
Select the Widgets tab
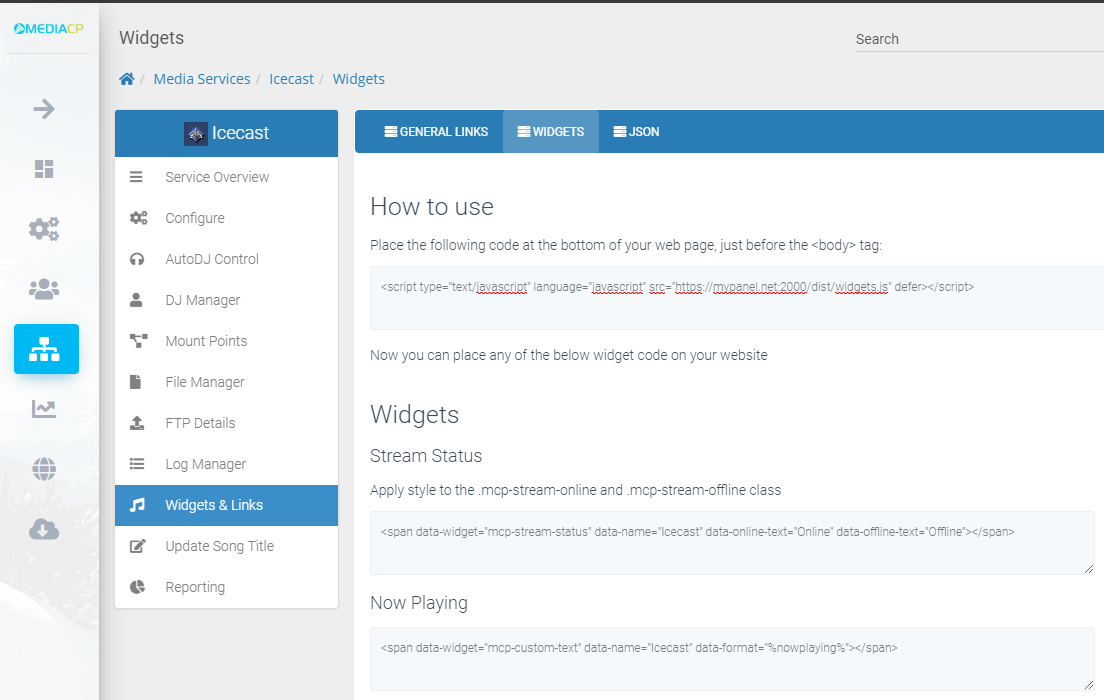pos(551,132)
